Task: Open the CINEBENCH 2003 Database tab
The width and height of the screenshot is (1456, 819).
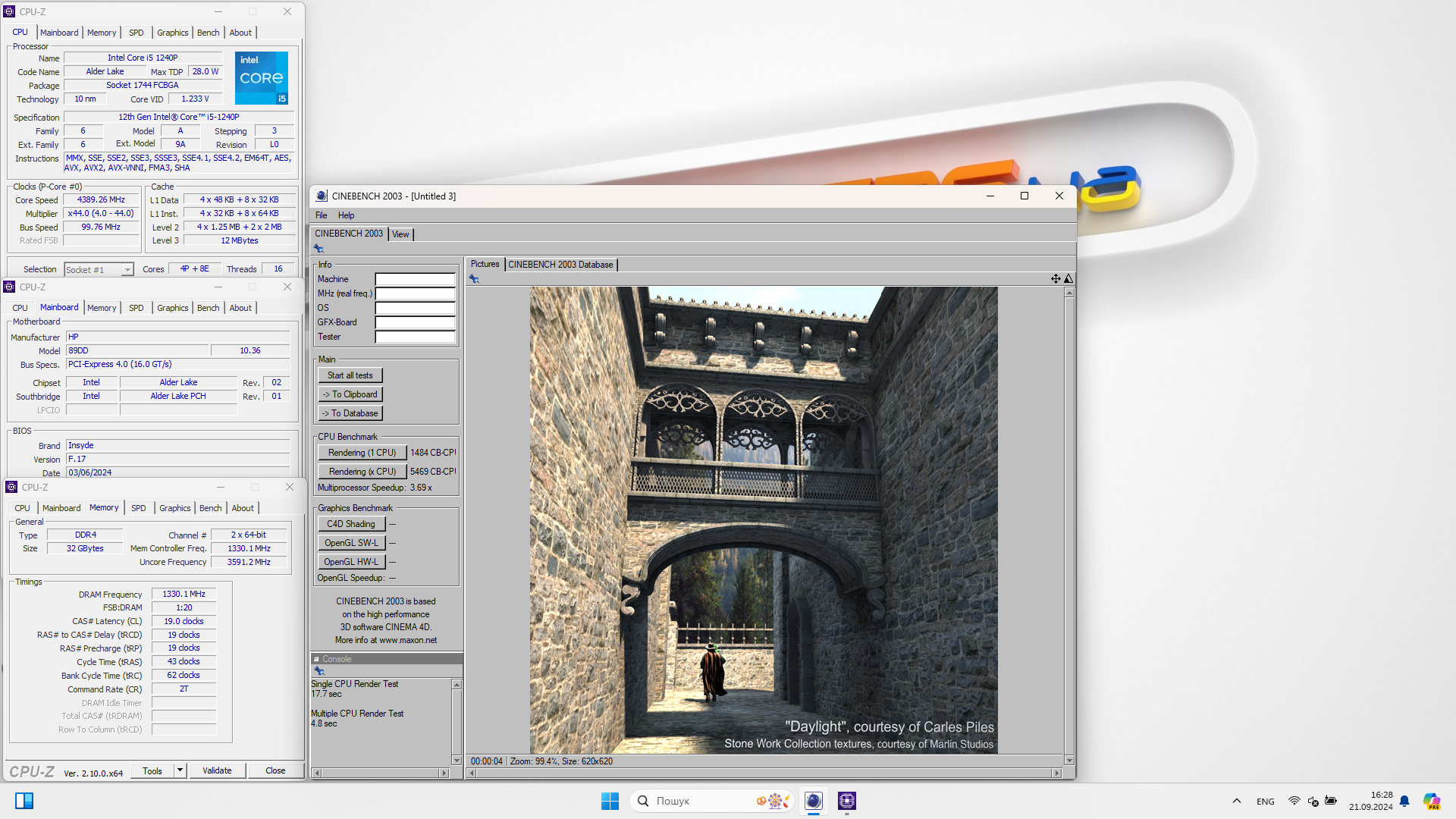Action: pyautogui.click(x=560, y=265)
